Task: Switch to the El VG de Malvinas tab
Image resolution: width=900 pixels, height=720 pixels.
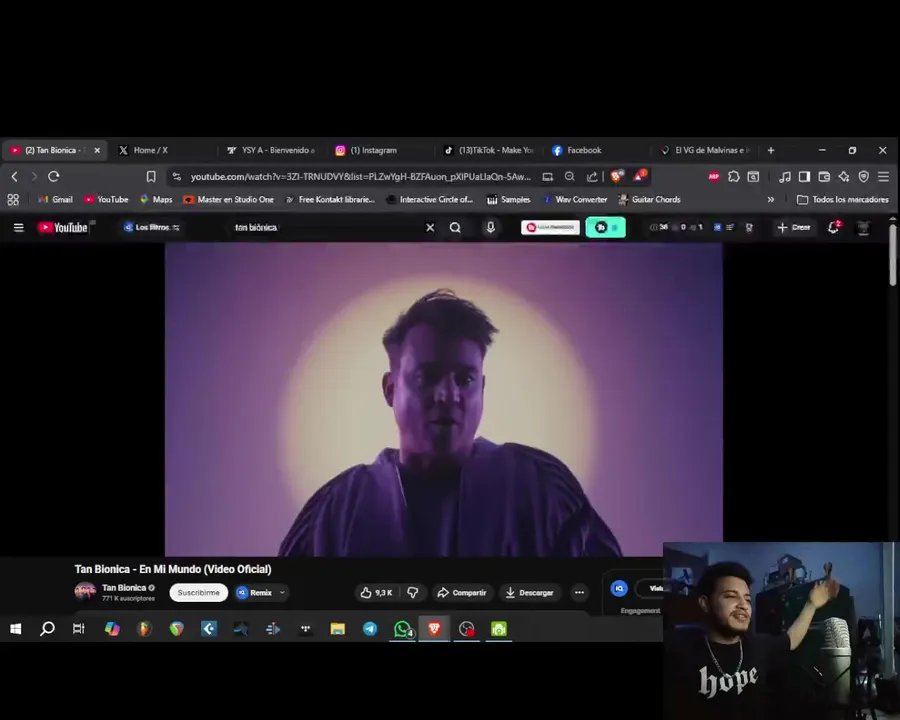Action: click(707, 150)
